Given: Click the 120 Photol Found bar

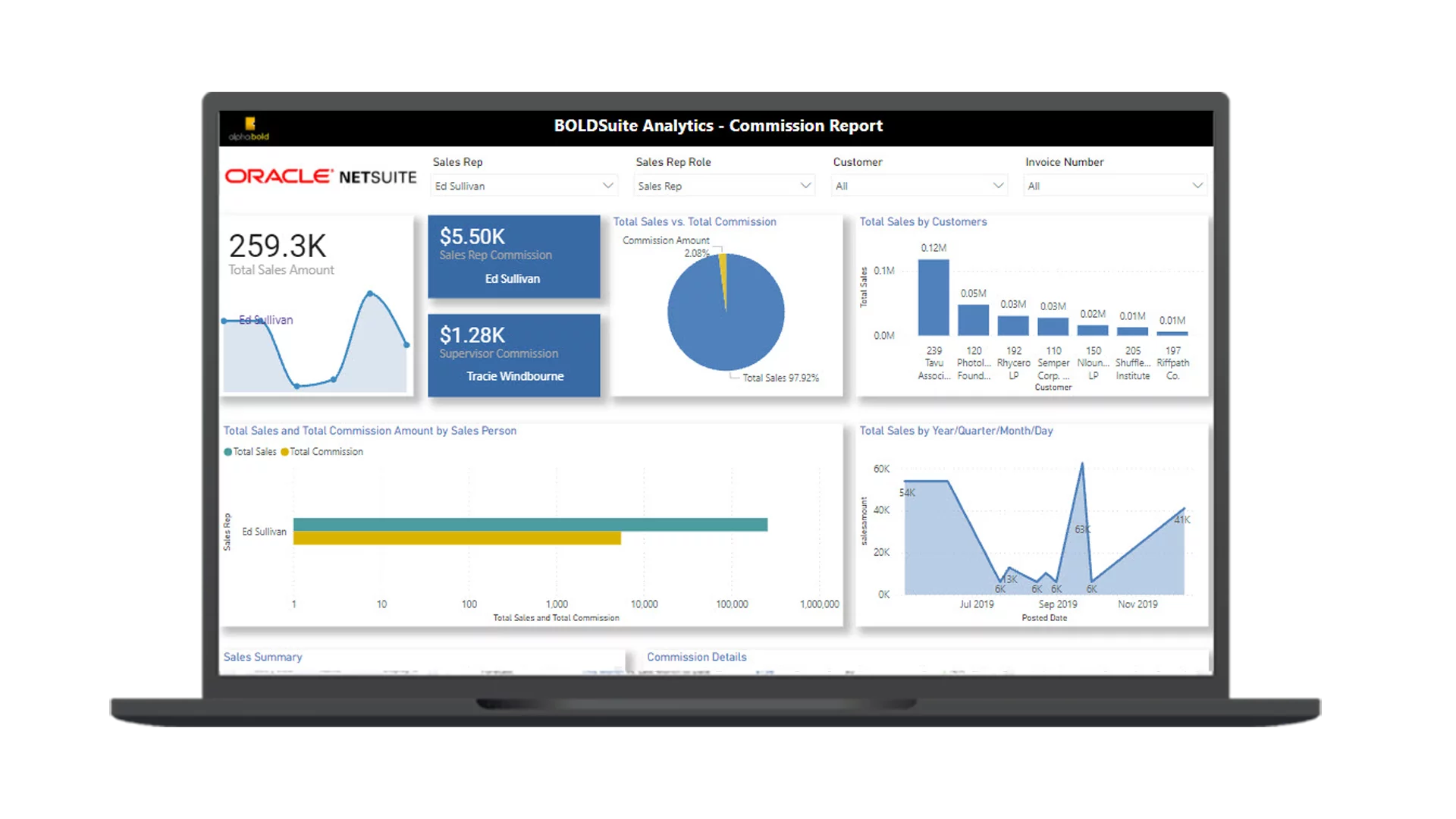Looking at the screenshot, I should [974, 320].
